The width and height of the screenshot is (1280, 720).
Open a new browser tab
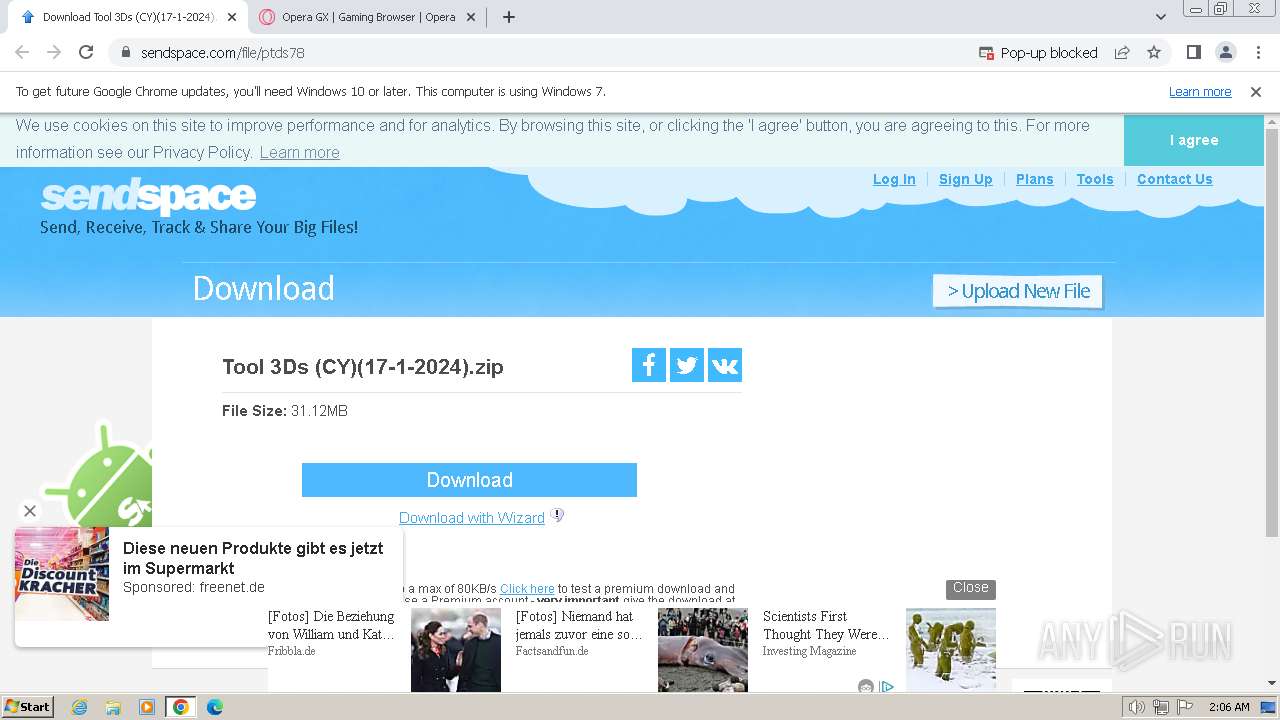tap(509, 17)
